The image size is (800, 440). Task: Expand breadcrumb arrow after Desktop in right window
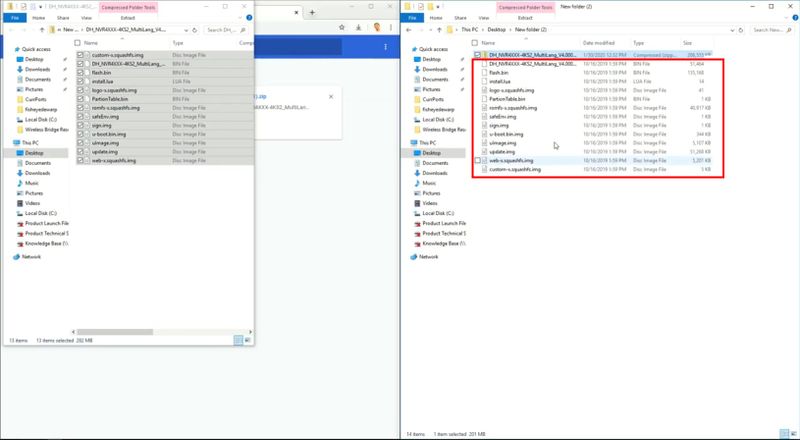tap(511, 30)
